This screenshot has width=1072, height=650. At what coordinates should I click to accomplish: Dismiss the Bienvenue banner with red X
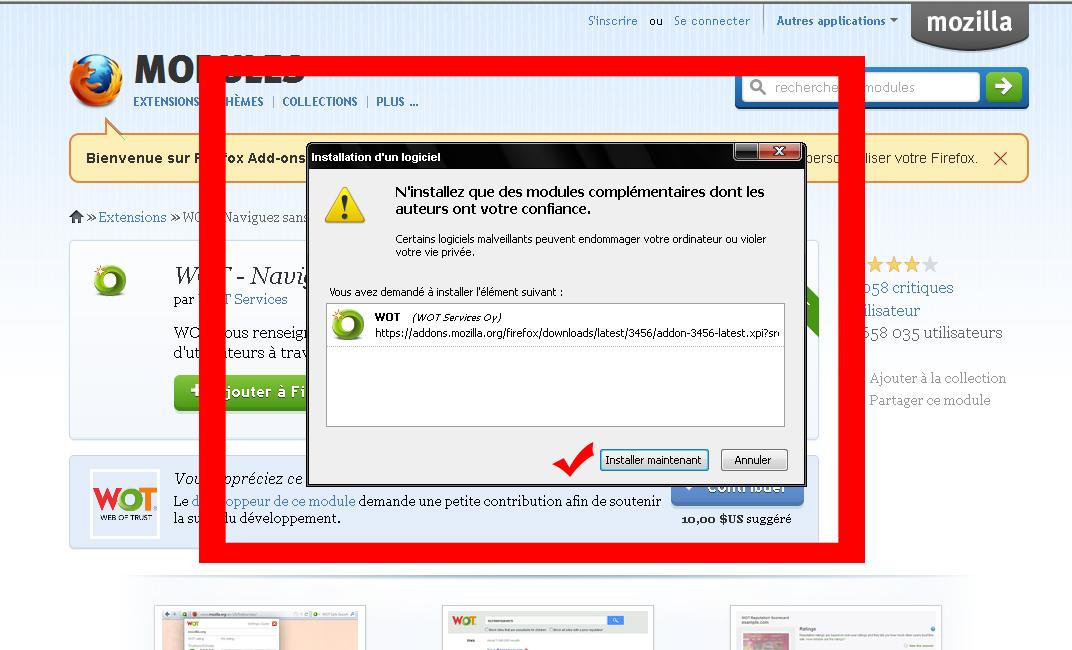pyautogui.click(x=1000, y=159)
